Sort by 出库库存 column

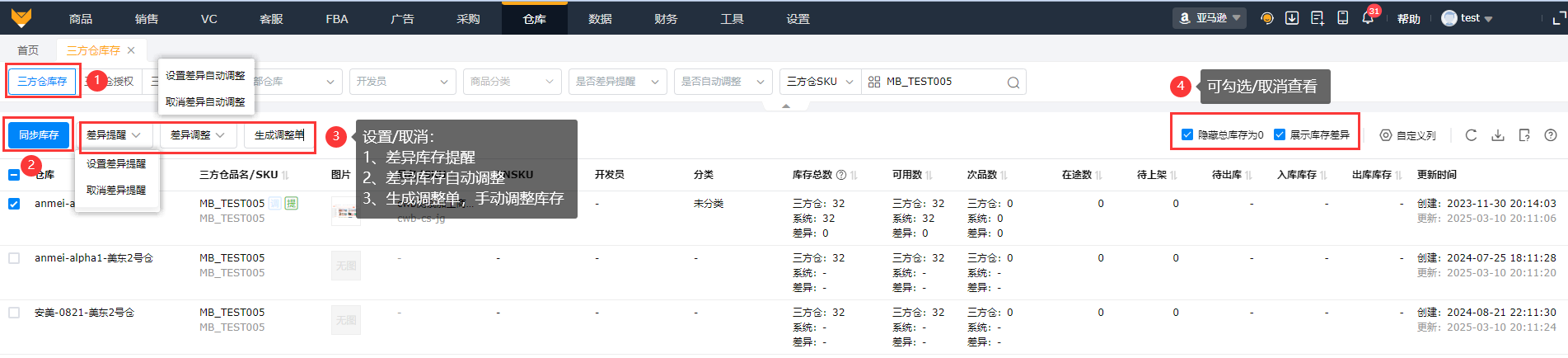1399,175
